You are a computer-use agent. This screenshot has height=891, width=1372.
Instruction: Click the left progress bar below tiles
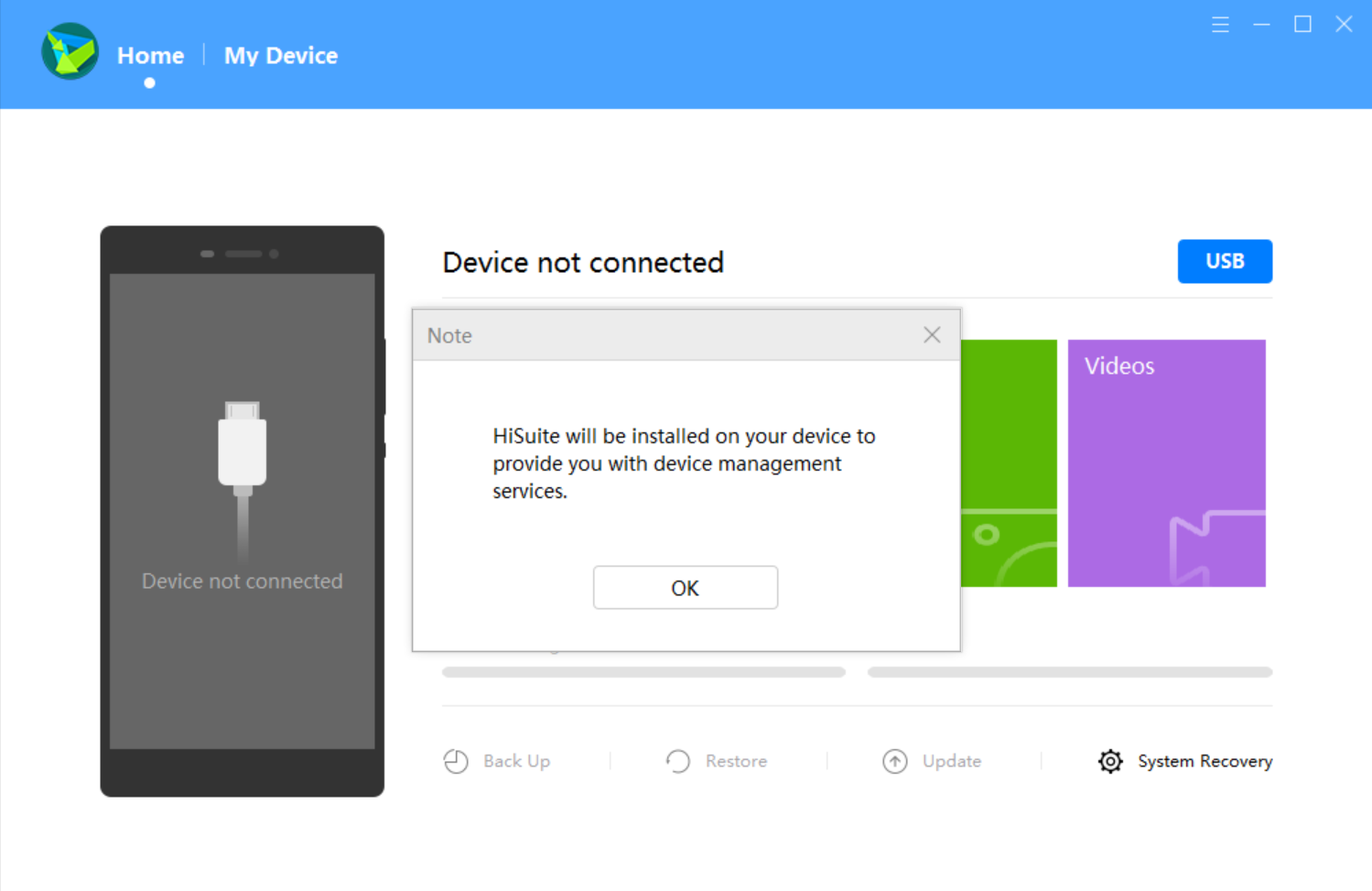click(x=643, y=671)
